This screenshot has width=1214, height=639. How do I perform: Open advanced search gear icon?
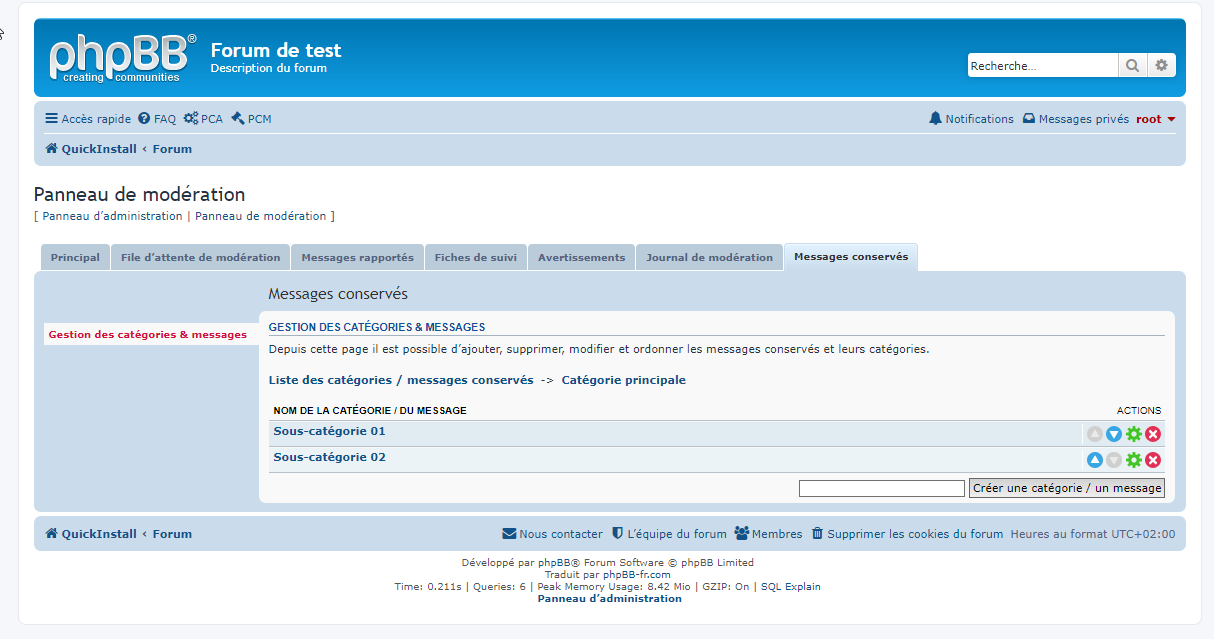1161,66
